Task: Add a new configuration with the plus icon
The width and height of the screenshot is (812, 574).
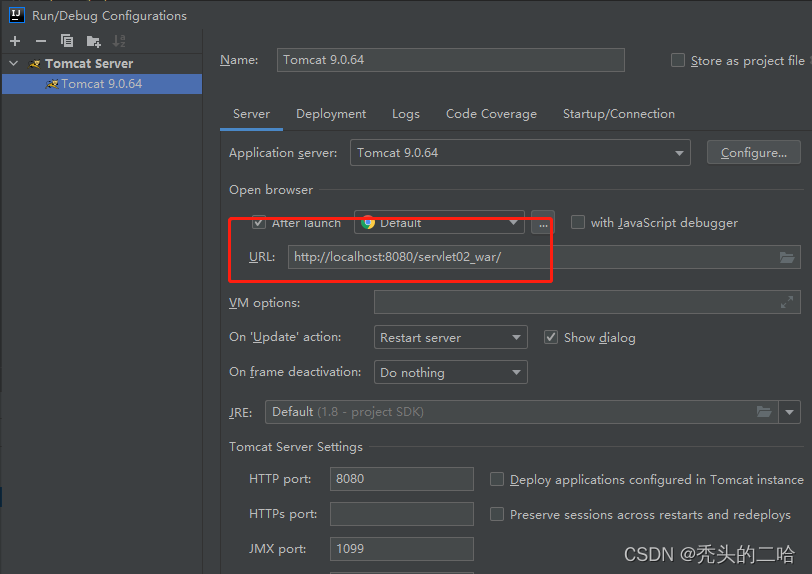Action: coord(15,41)
